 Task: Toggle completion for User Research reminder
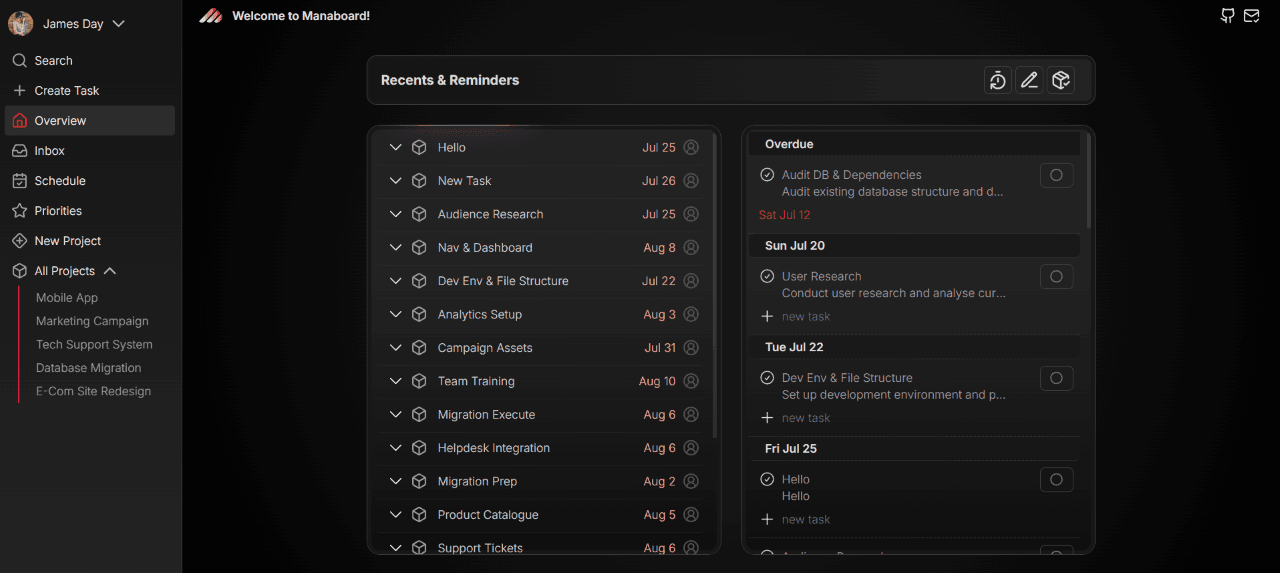pyautogui.click(x=1056, y=277)
